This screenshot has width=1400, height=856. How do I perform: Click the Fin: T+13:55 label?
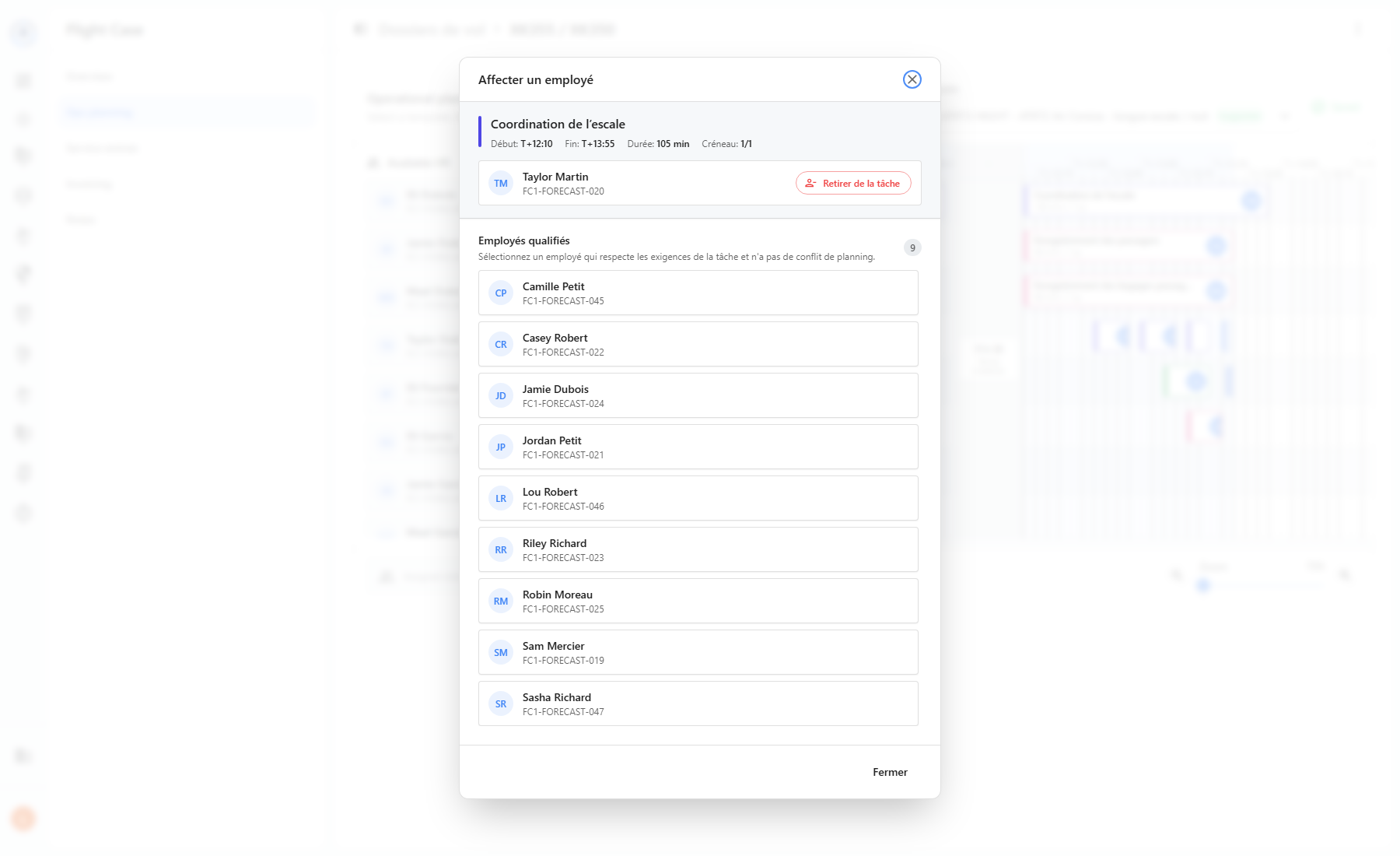point(590,144)
